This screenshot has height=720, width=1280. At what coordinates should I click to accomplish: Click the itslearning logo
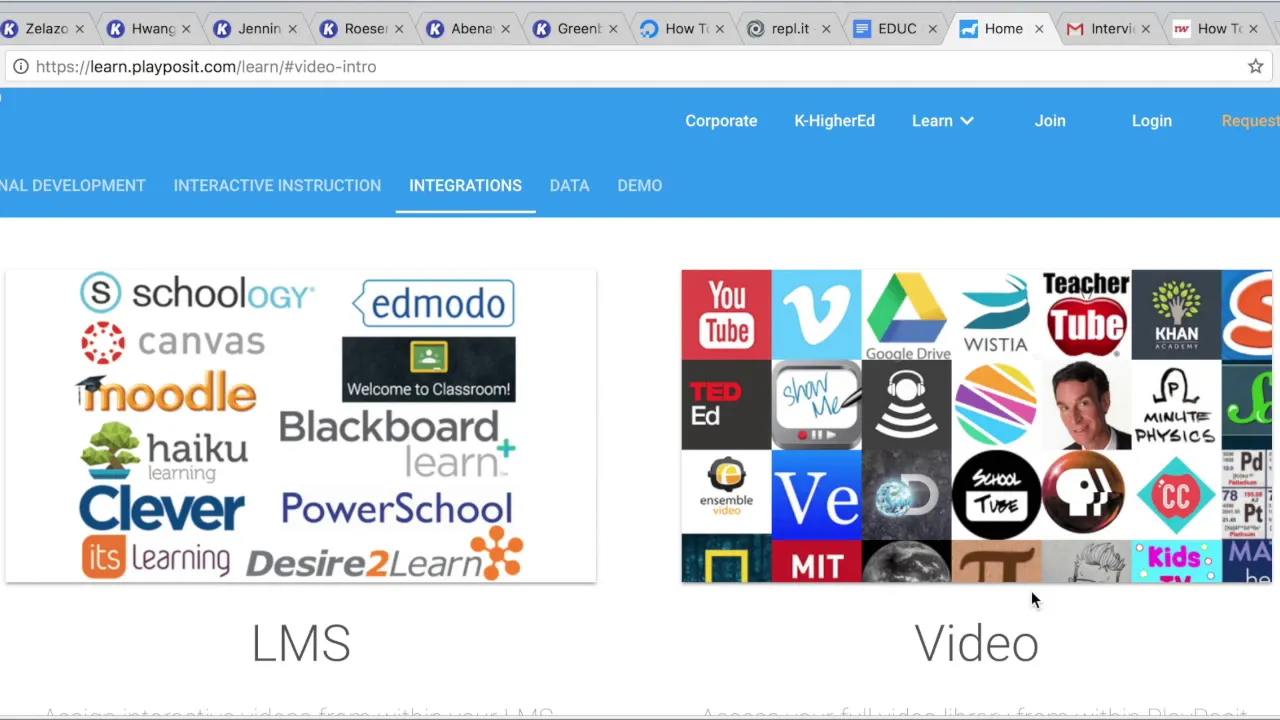click(155, 557)
